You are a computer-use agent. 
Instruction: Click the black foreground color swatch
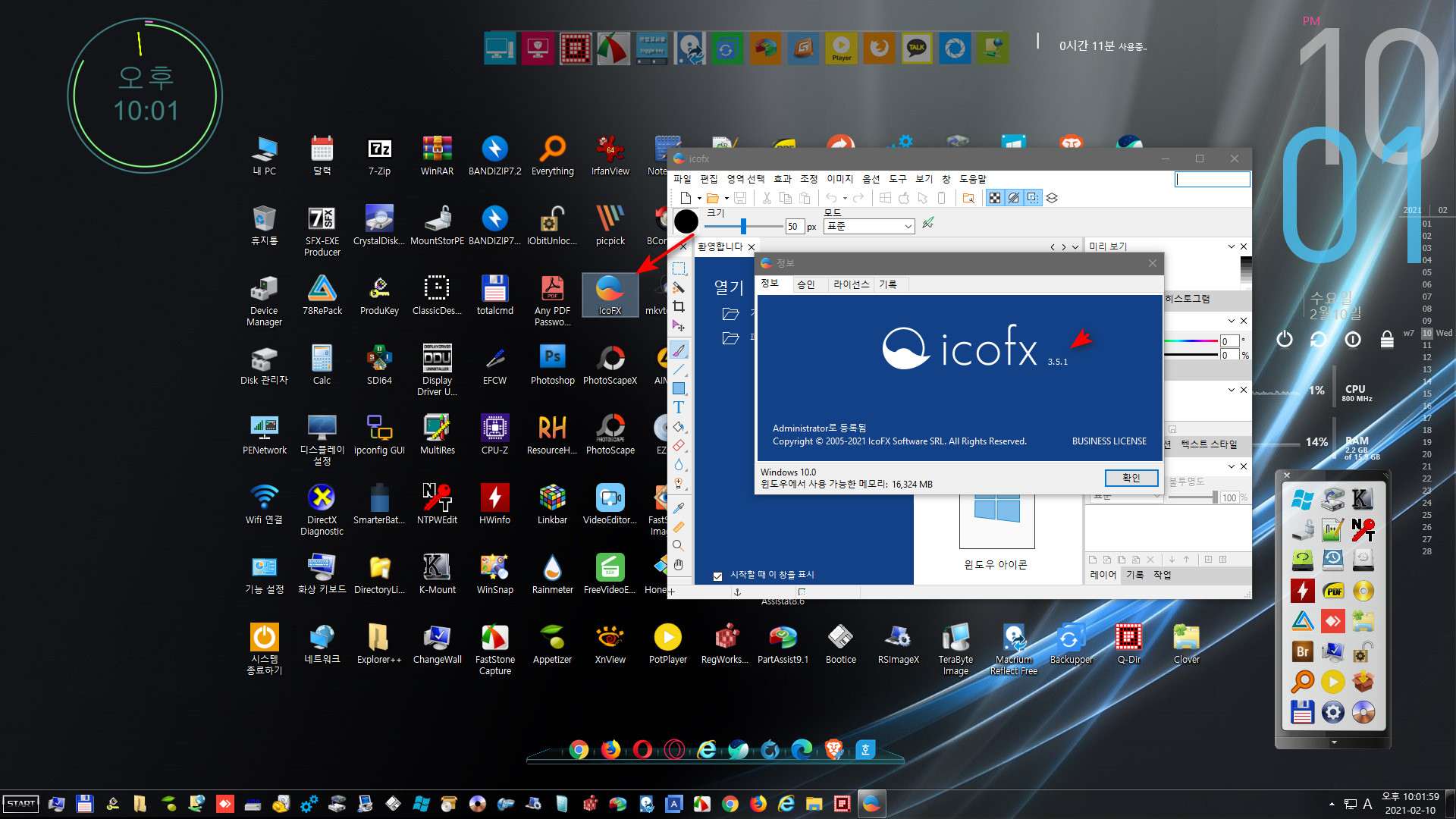coord(686,221)
